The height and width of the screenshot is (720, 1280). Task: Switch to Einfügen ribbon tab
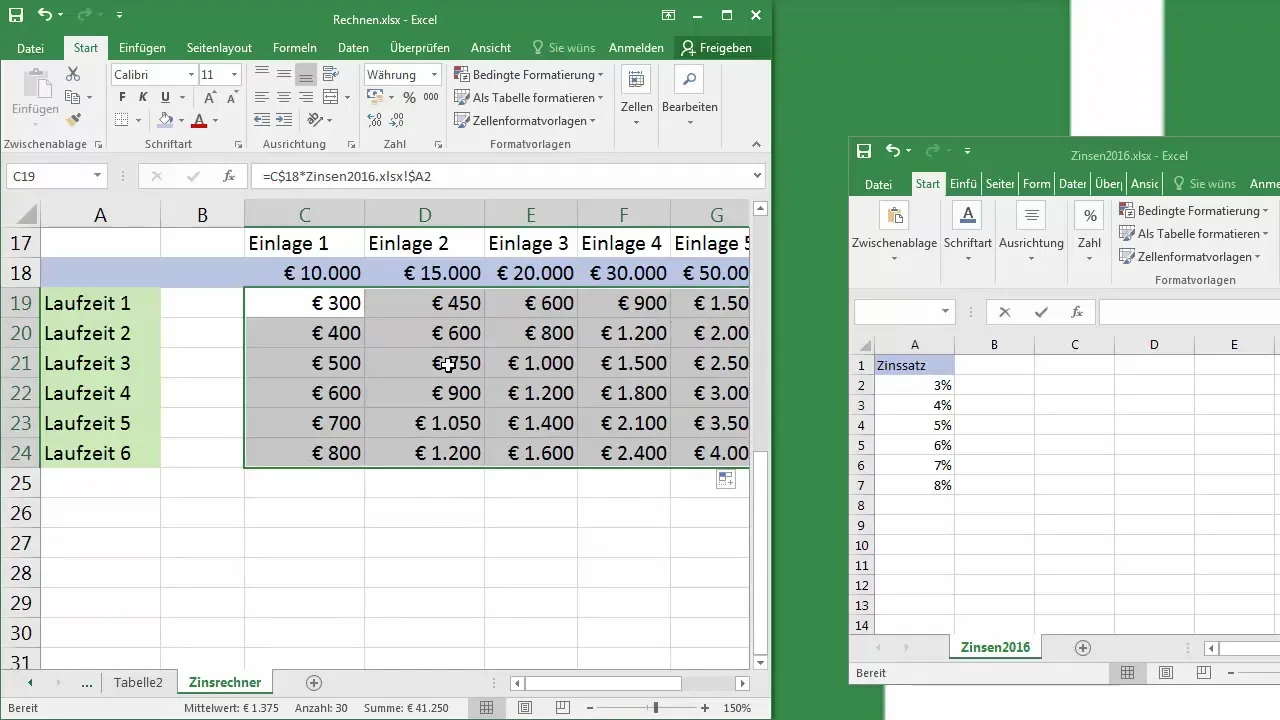[x=142, y=47]
